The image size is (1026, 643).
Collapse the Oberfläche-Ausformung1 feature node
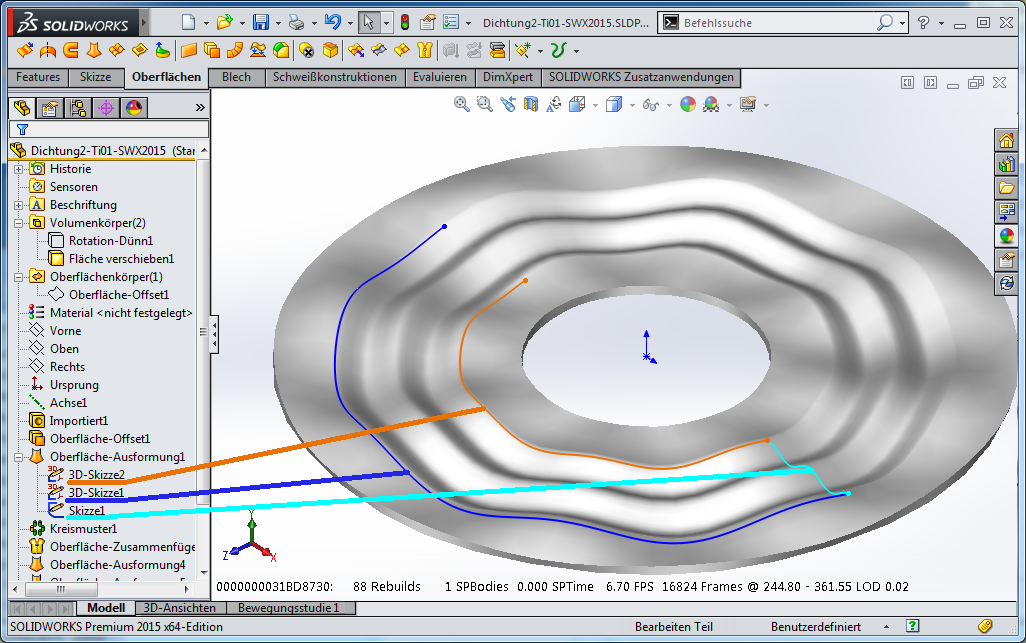tap(19, 457)
